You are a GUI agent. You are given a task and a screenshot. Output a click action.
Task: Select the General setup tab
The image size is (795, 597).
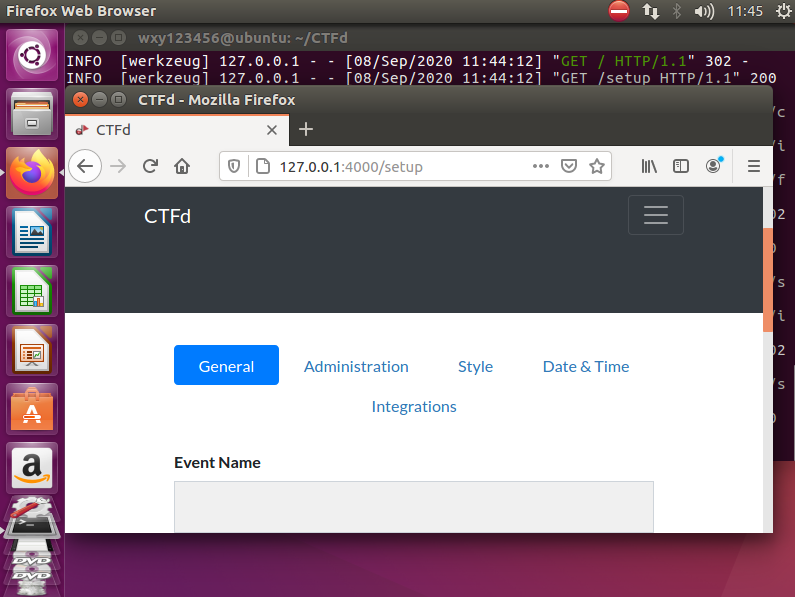(x=226, y=365)
